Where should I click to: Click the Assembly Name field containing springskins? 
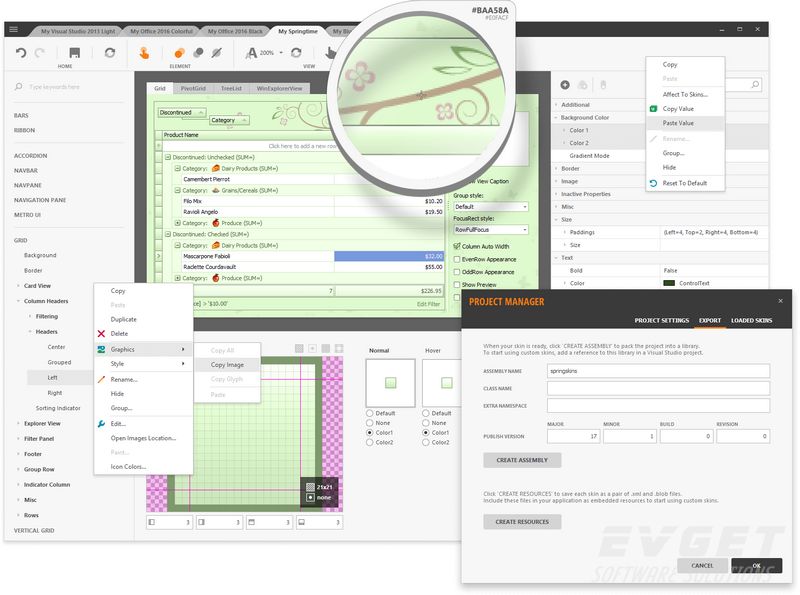(658, 371)
